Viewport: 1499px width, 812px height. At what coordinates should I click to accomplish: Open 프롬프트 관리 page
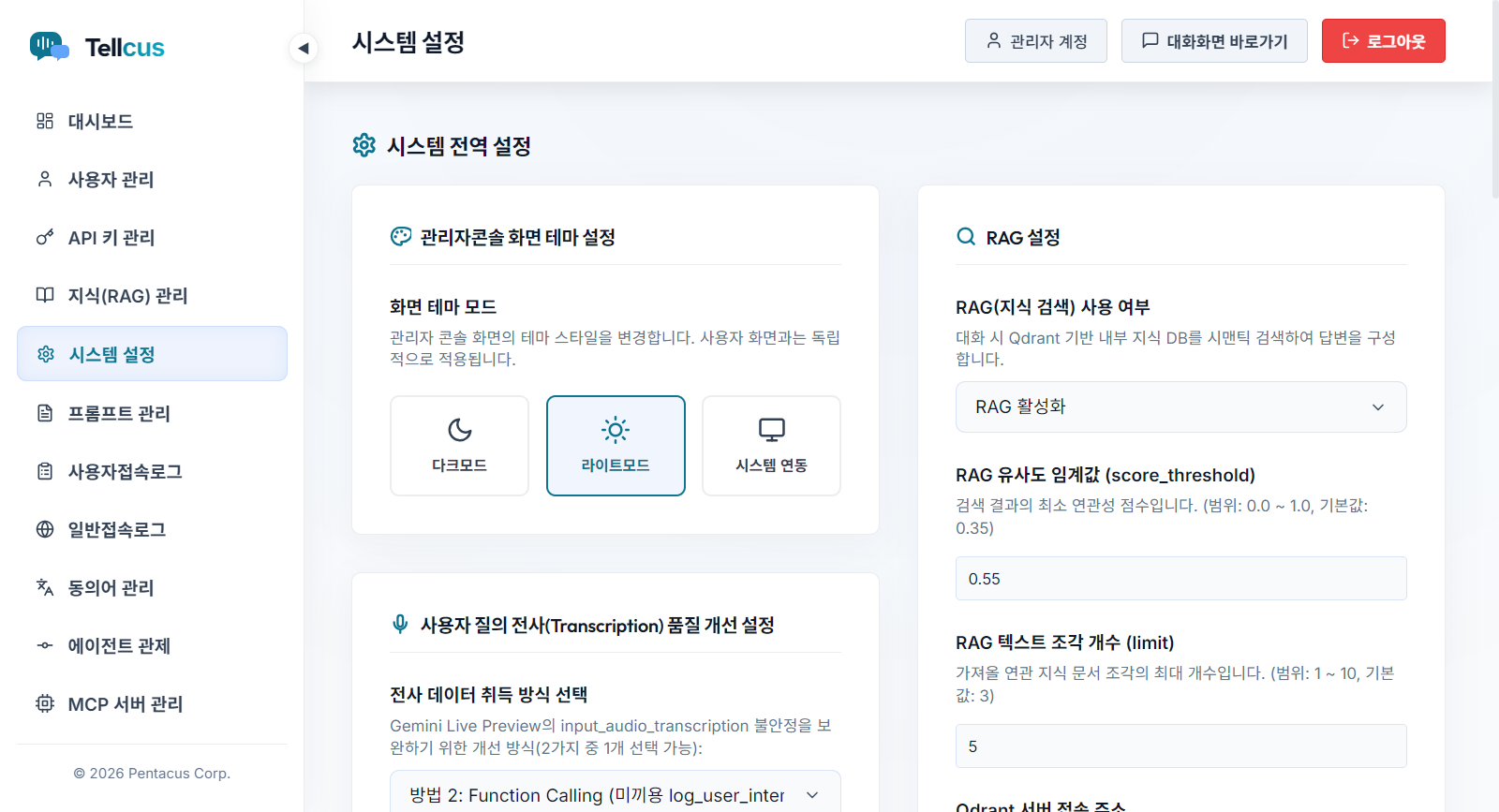152,413
